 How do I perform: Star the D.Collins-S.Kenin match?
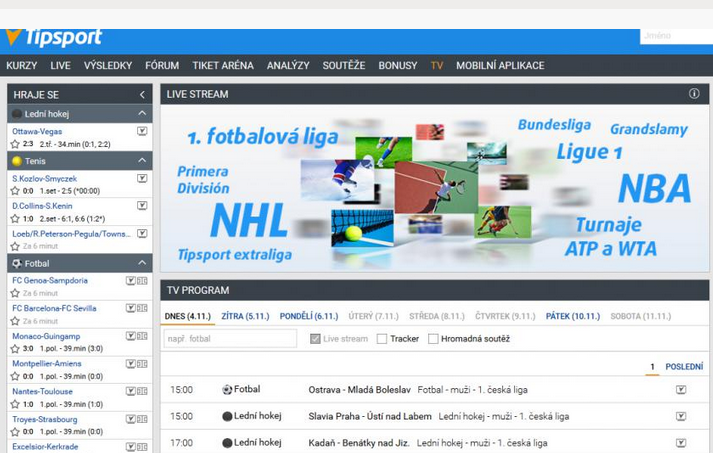point(15,219)
